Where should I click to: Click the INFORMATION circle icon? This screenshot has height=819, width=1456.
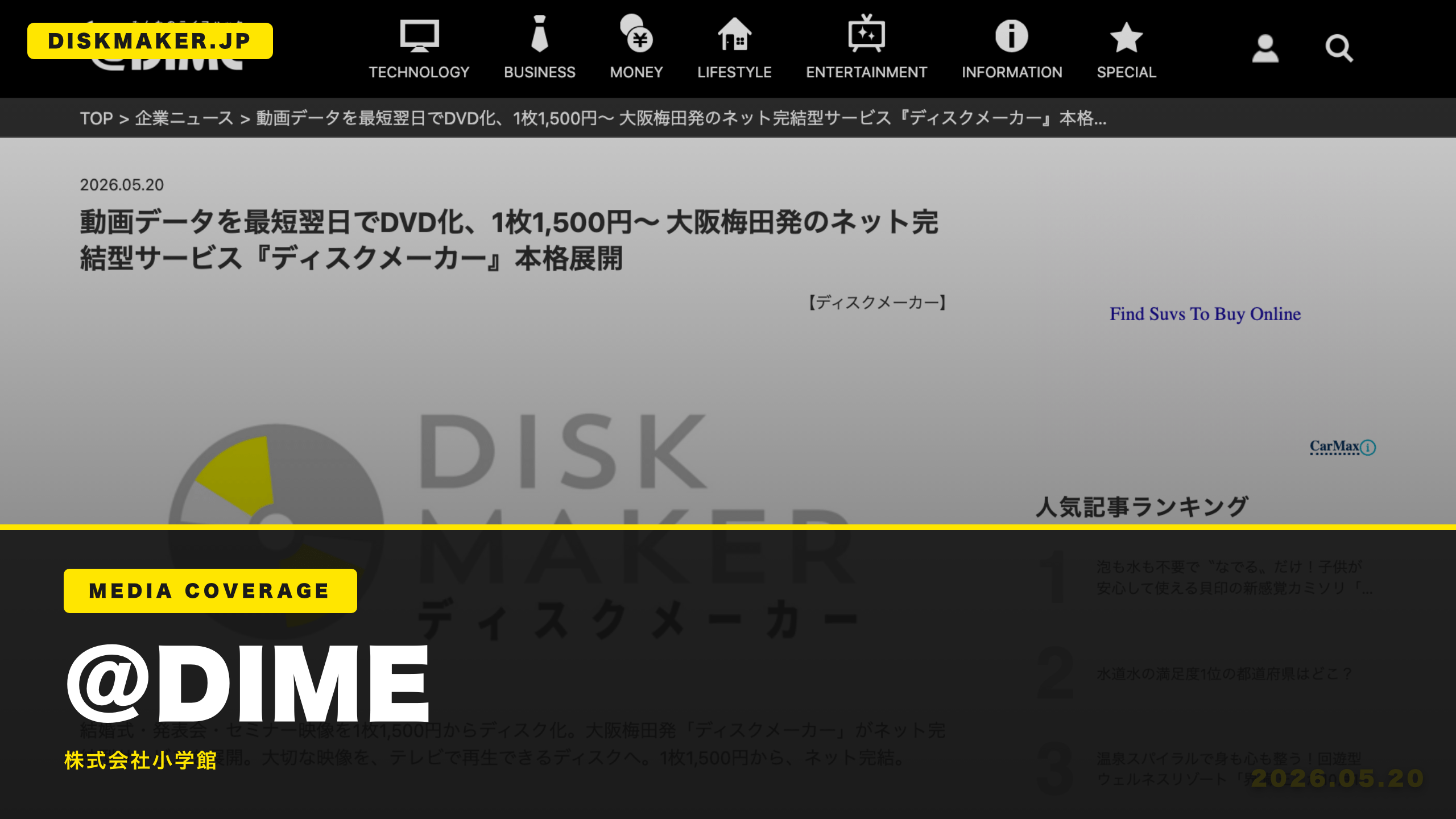click(x=1012, y=36)
